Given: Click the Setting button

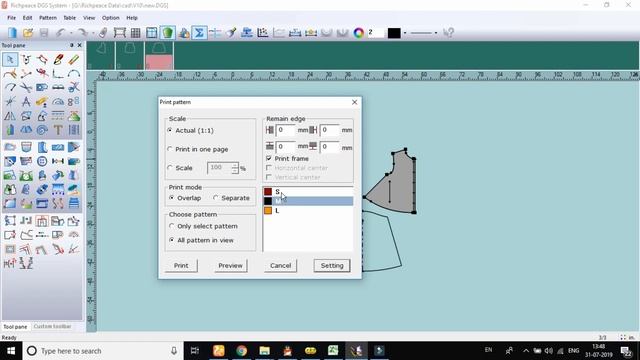Looking at the screenshot, I should (332, 266).
